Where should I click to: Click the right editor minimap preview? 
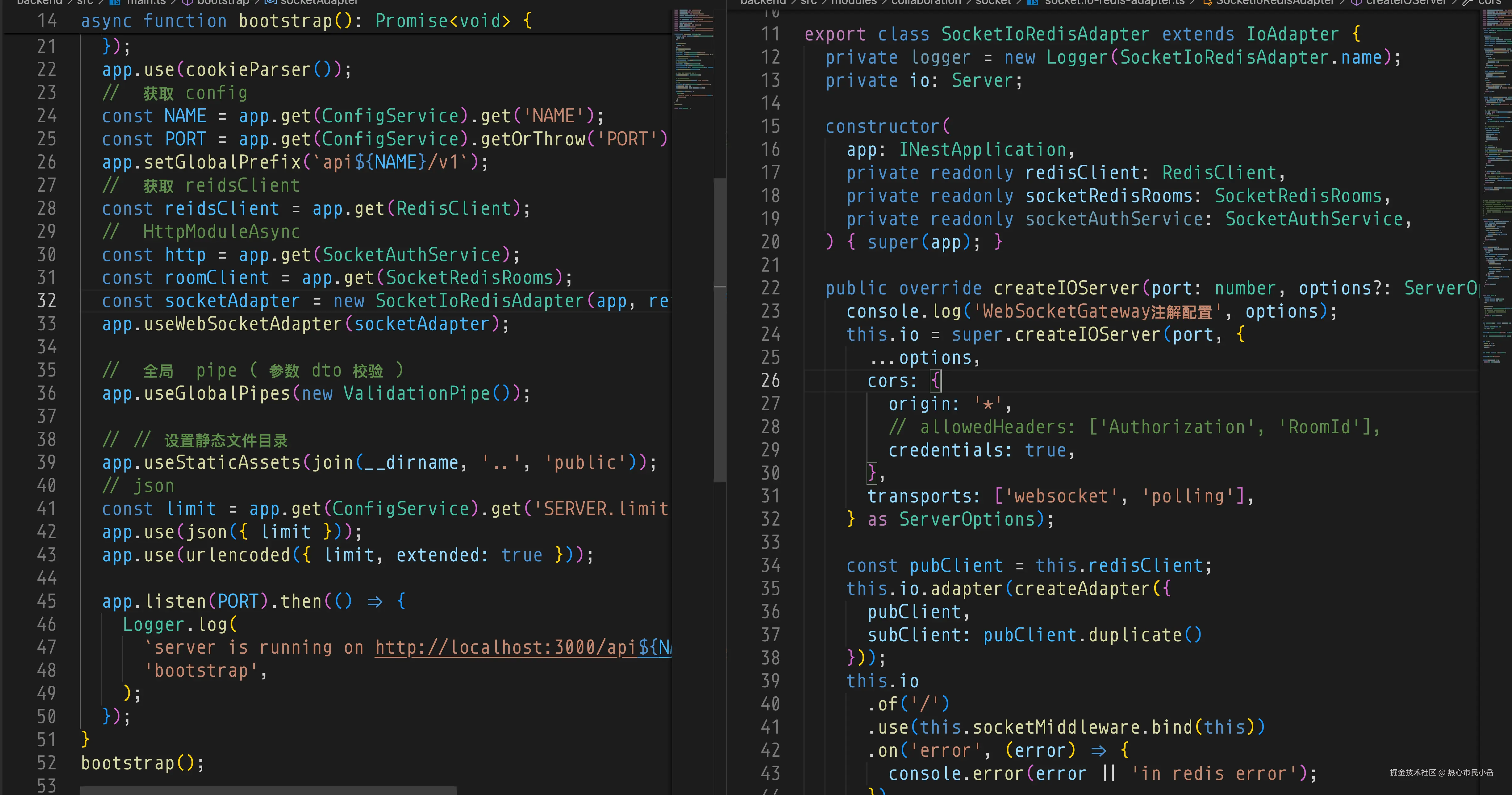click(x=1495, y=176)
